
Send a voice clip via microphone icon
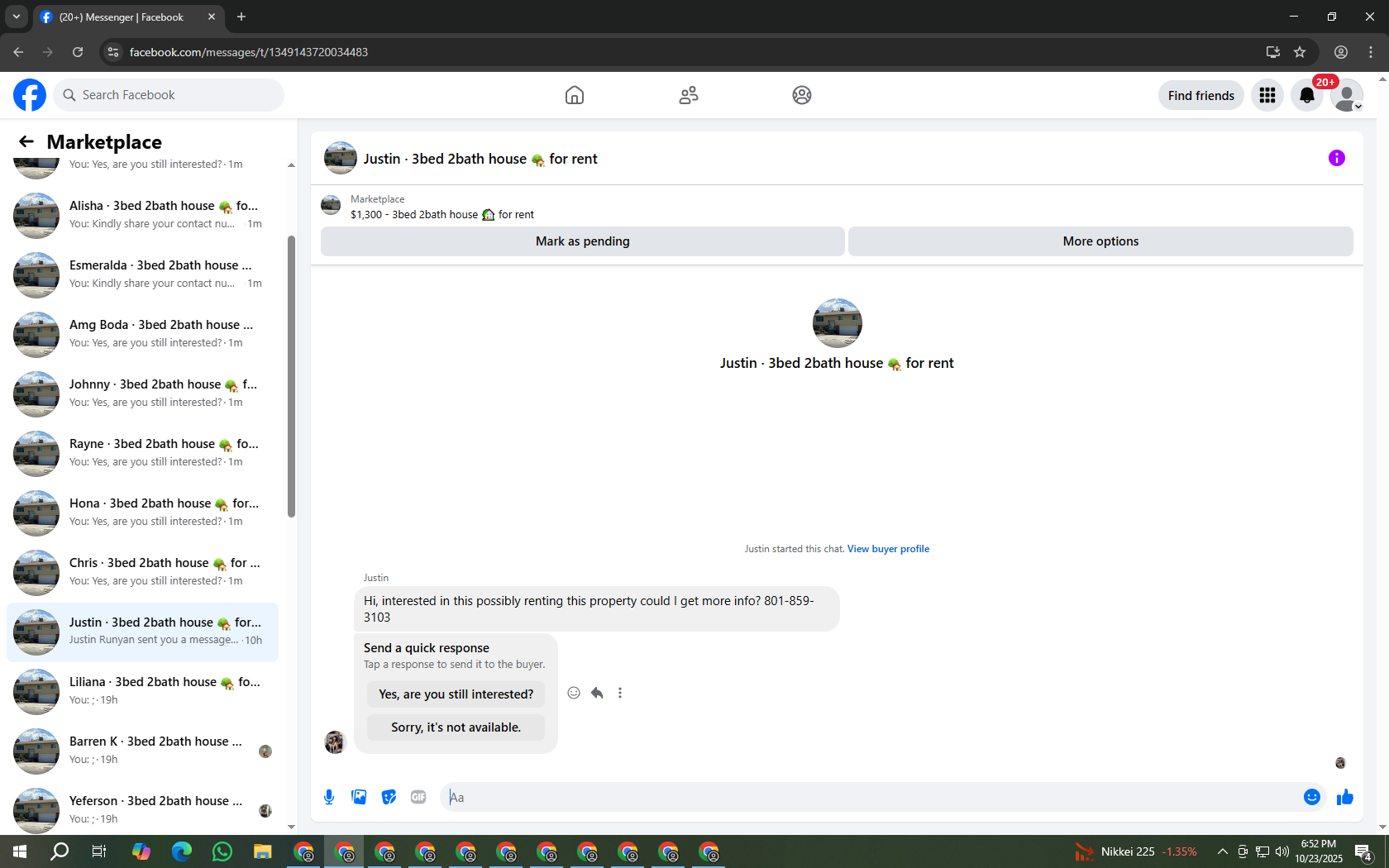(x=329, y=797)
